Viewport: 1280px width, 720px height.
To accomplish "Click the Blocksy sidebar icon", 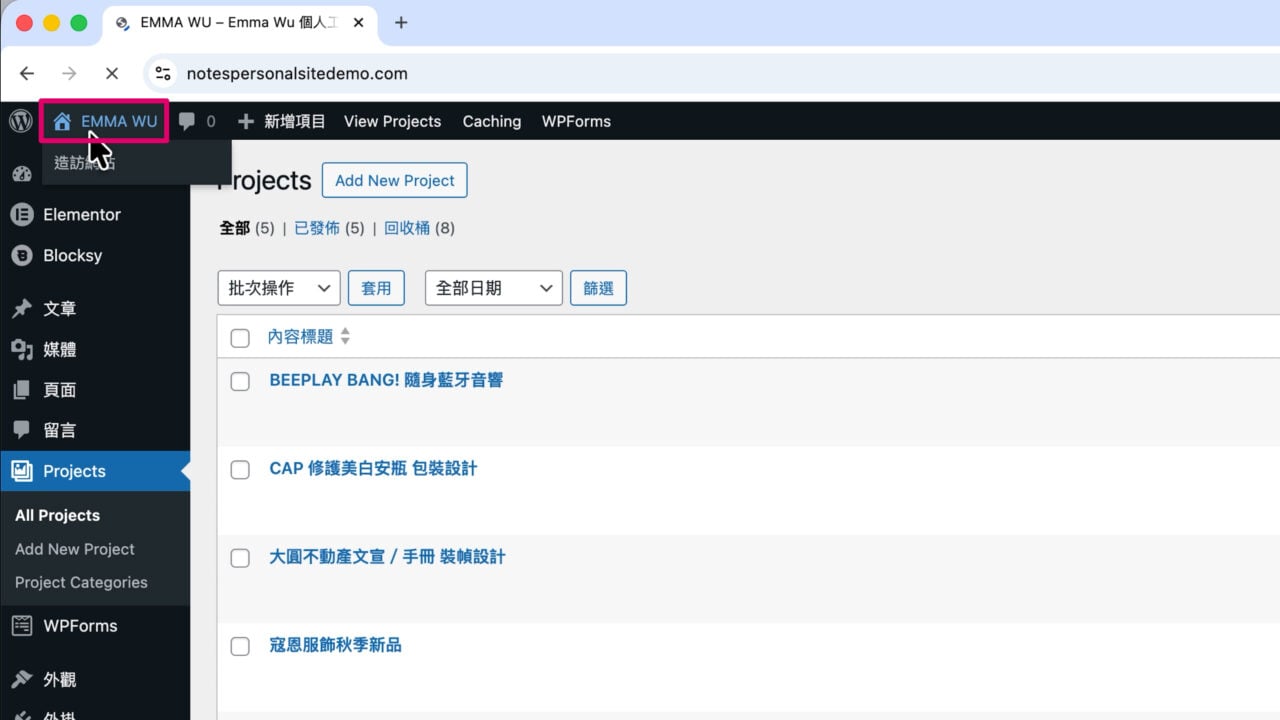I will pyautogui.click(x=22, y=255).
